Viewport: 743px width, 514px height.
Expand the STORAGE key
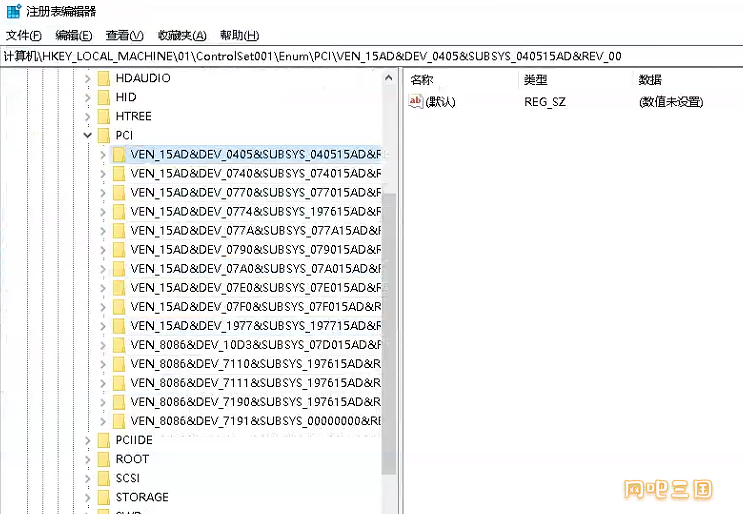[88, 497]
